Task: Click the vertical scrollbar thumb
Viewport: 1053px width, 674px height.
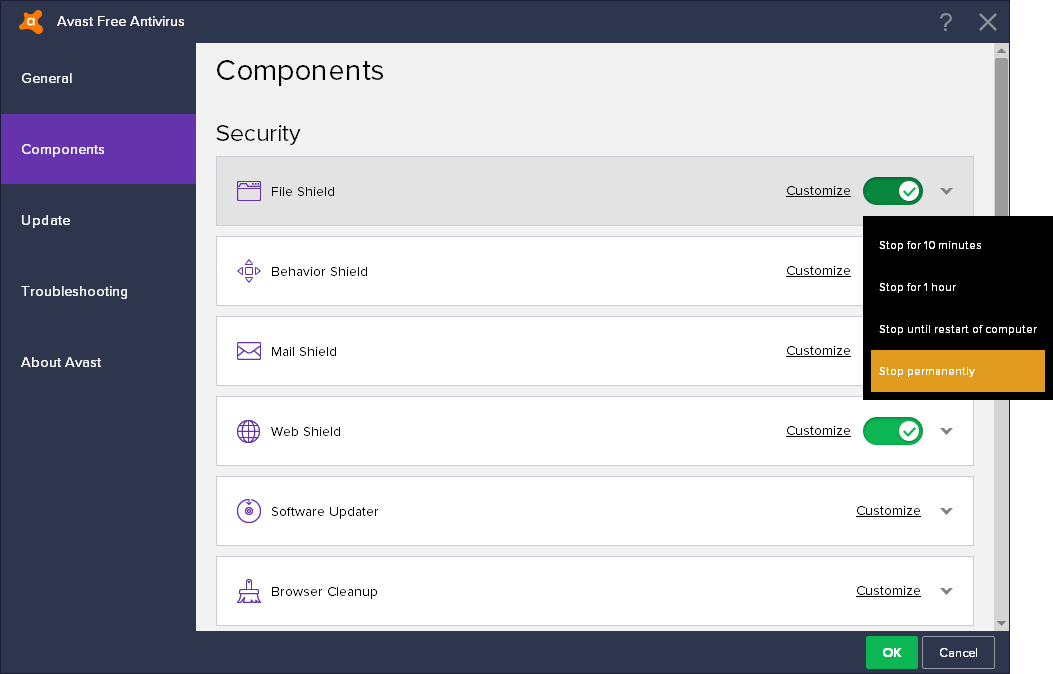Action: (1001, 137)
